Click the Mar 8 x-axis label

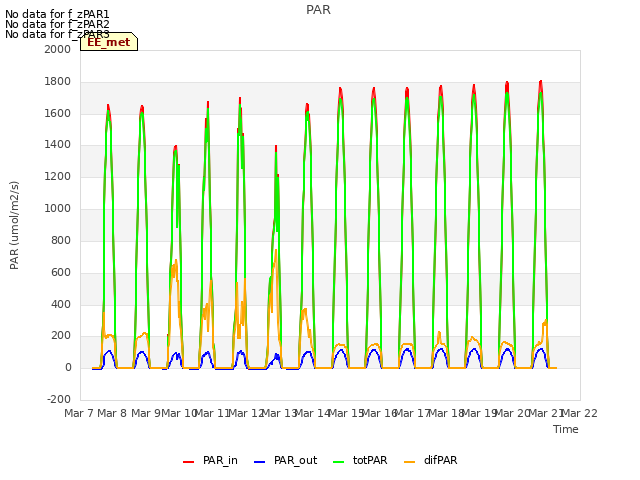[x=112, y=413]
